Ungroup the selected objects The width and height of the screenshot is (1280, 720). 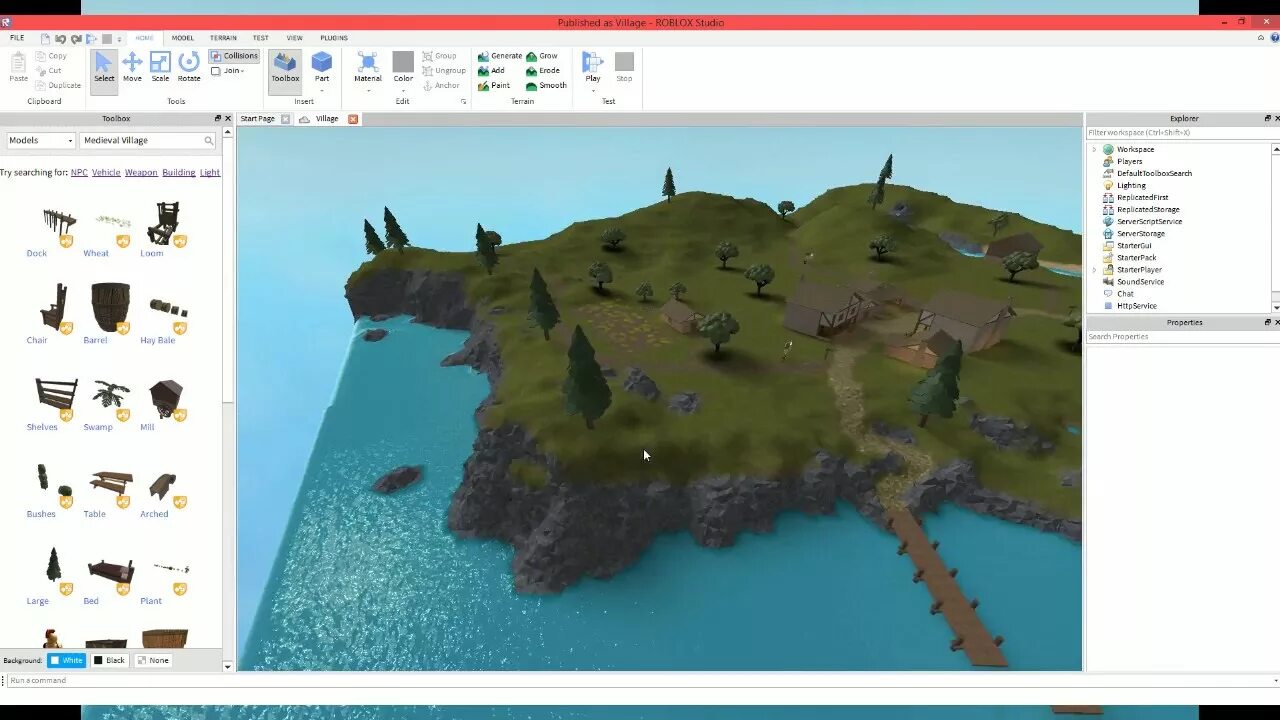coord(444,71)
